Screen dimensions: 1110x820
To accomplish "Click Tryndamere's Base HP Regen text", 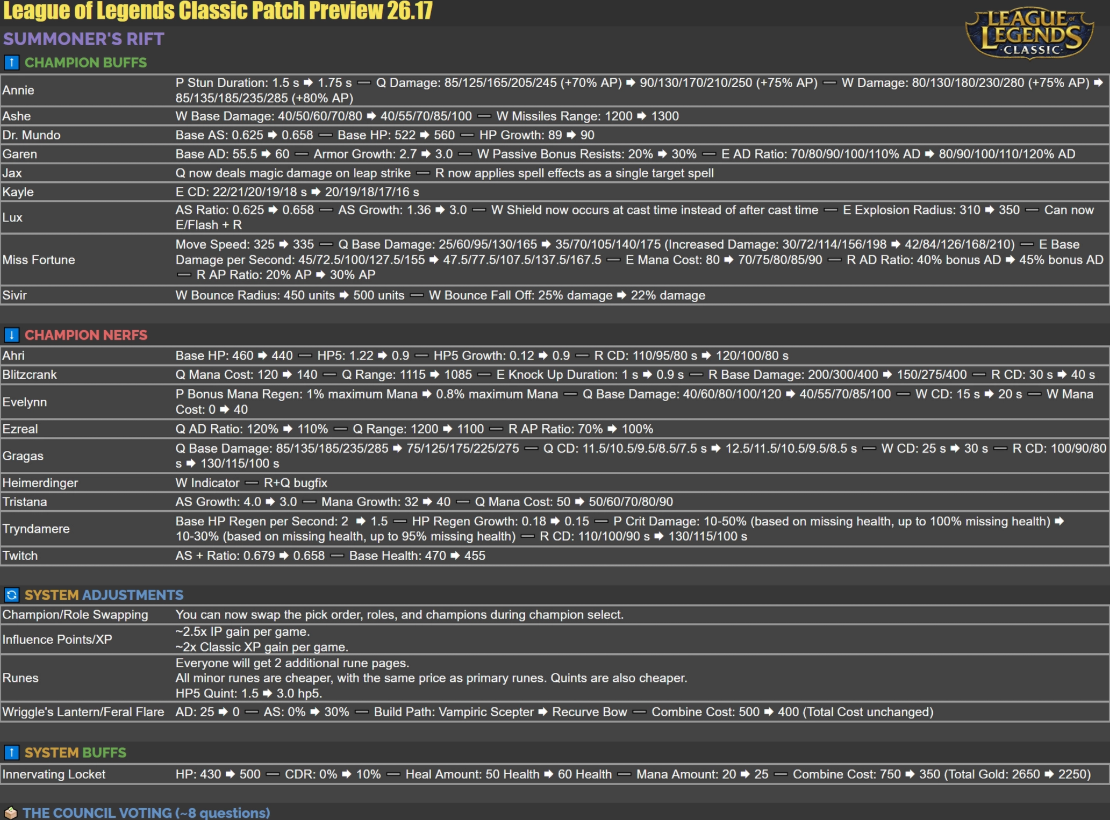I will point(282,521).
